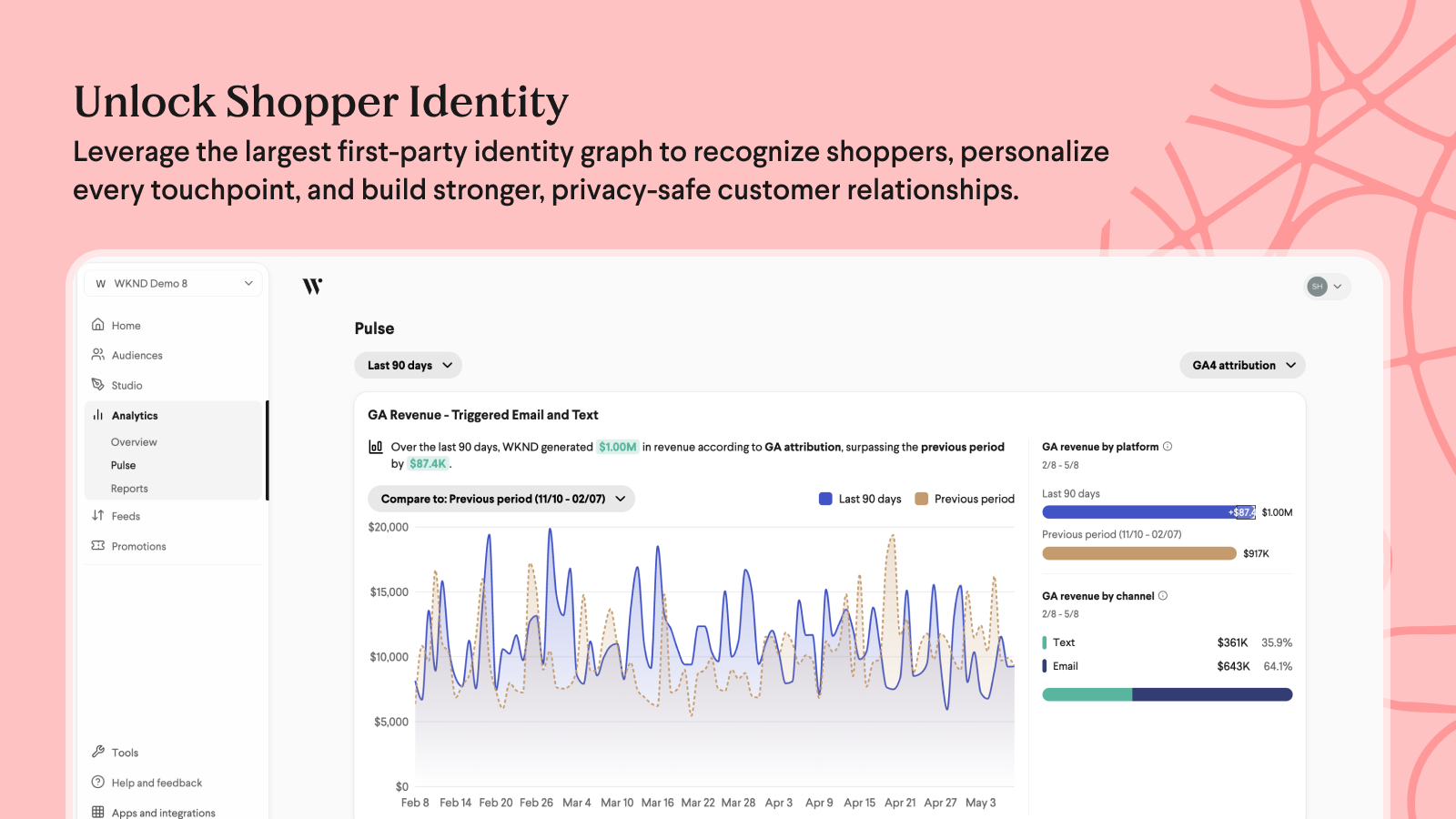1456x819 pixels.
Task: Click the Text channel row
Action: point(1168,642)
